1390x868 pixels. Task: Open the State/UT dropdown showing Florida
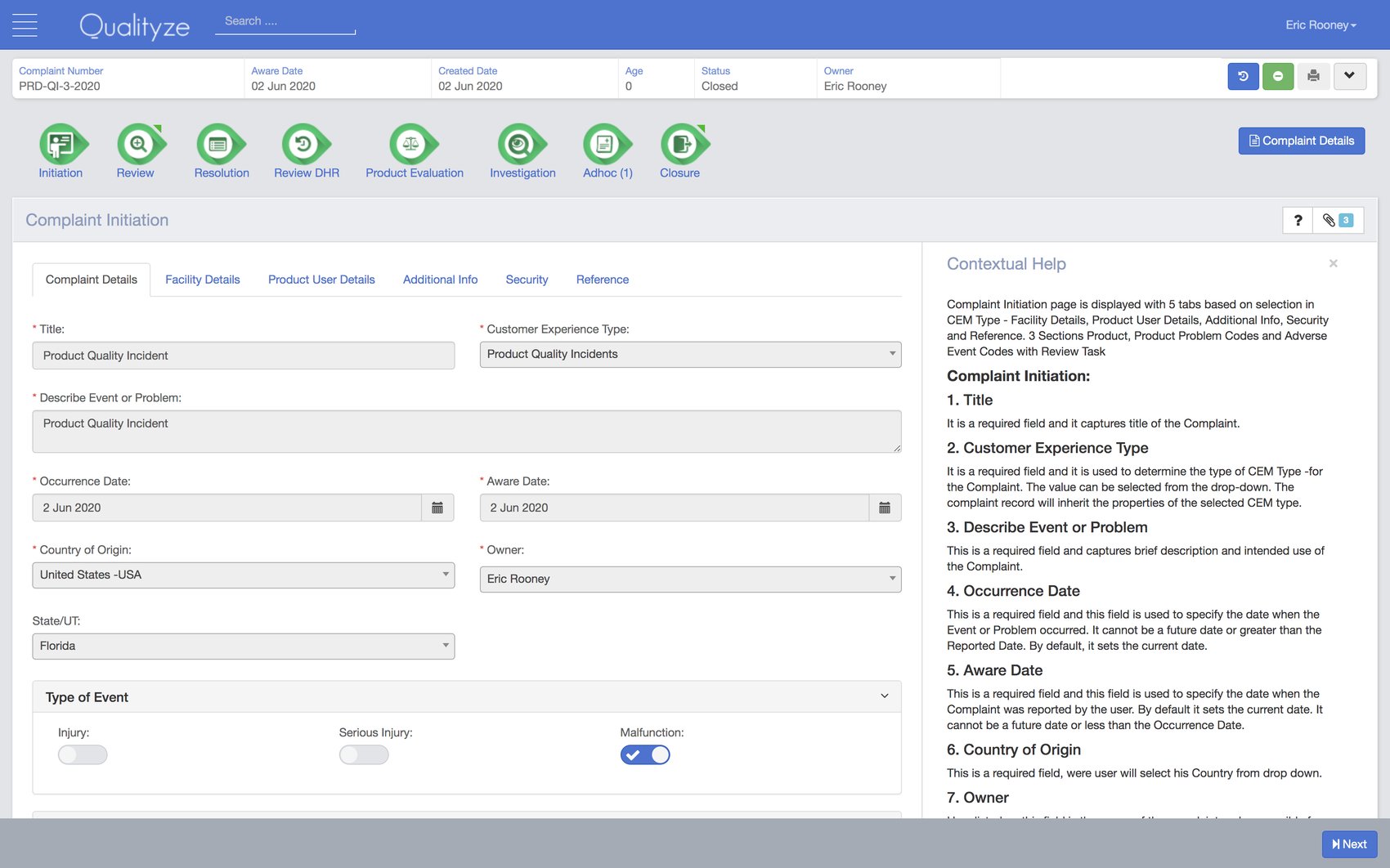coord(445,646)
